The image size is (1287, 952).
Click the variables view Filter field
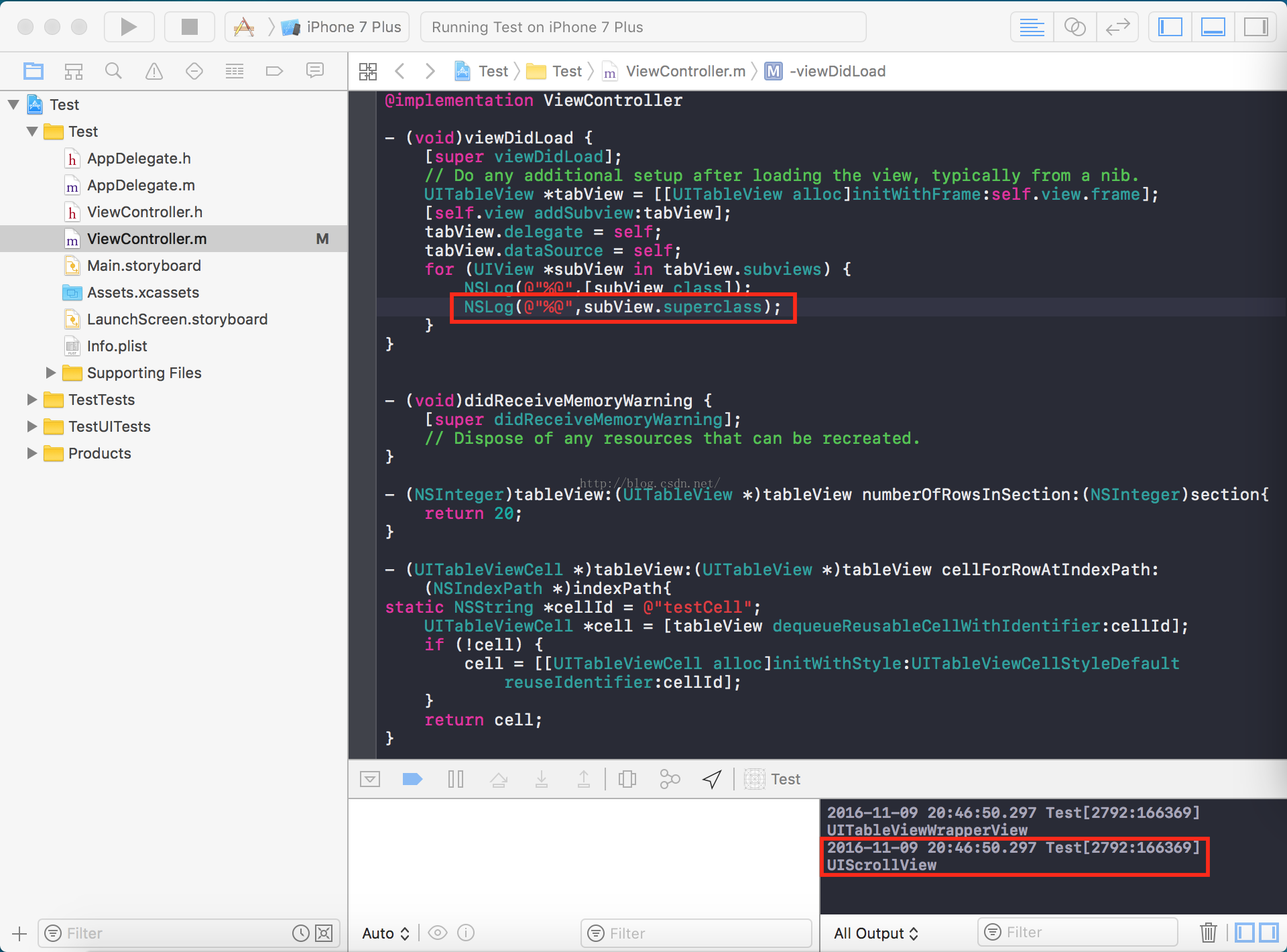tap(696, 933)
